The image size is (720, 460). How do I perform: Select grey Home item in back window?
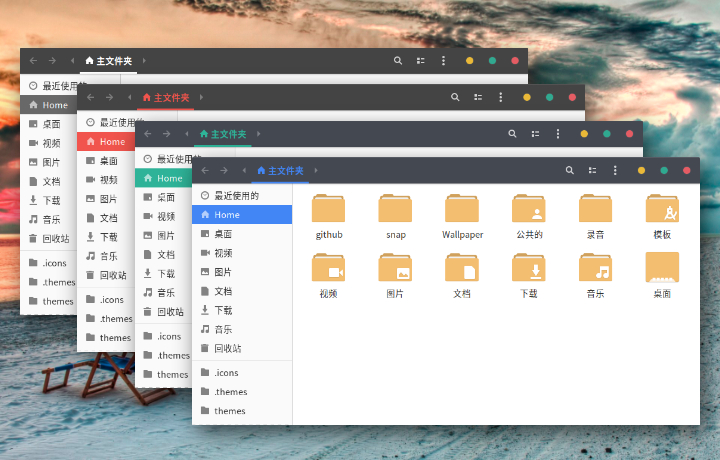pyautogui.click(x=49, y=105)
